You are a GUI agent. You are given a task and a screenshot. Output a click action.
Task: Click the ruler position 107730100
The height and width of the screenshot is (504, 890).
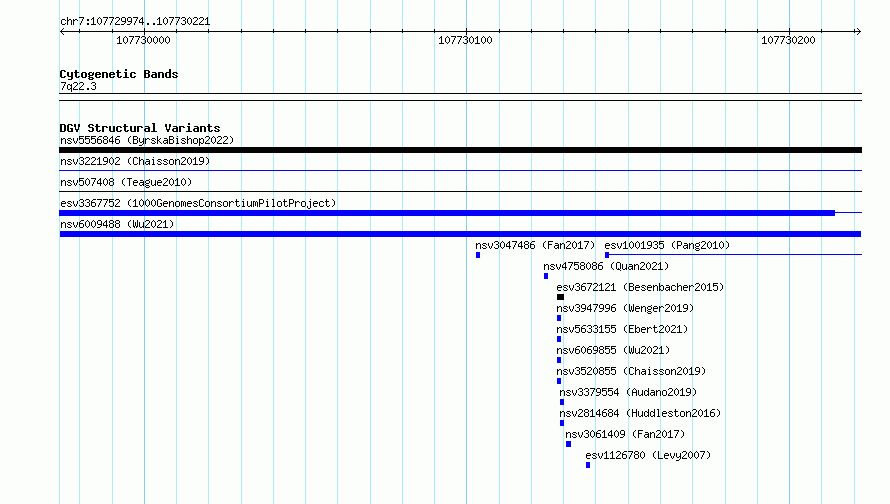coord(465,40)
